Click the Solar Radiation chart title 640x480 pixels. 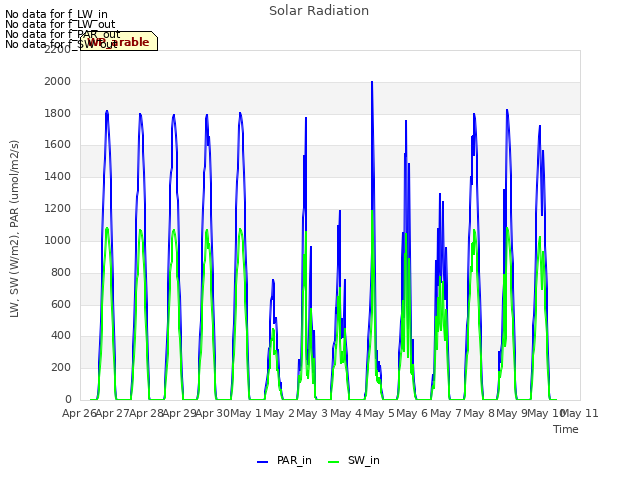(319, 11)
